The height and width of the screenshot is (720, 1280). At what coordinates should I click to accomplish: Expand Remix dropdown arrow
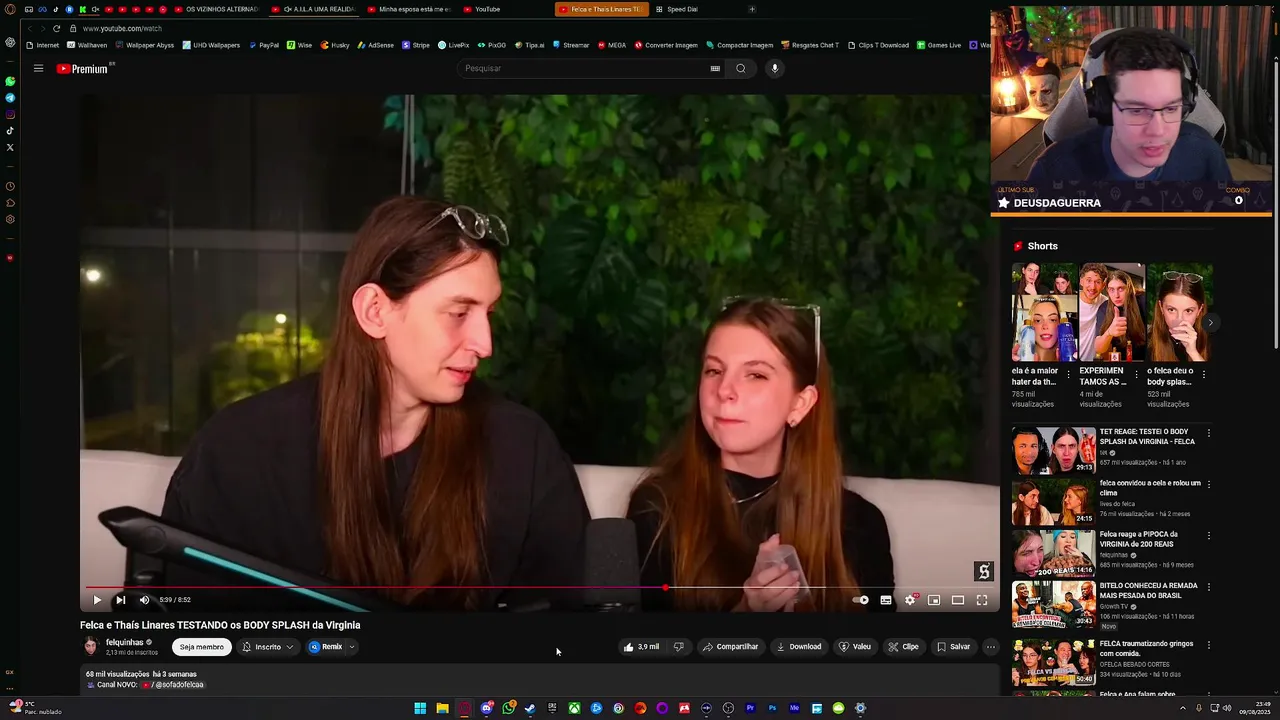352,647
